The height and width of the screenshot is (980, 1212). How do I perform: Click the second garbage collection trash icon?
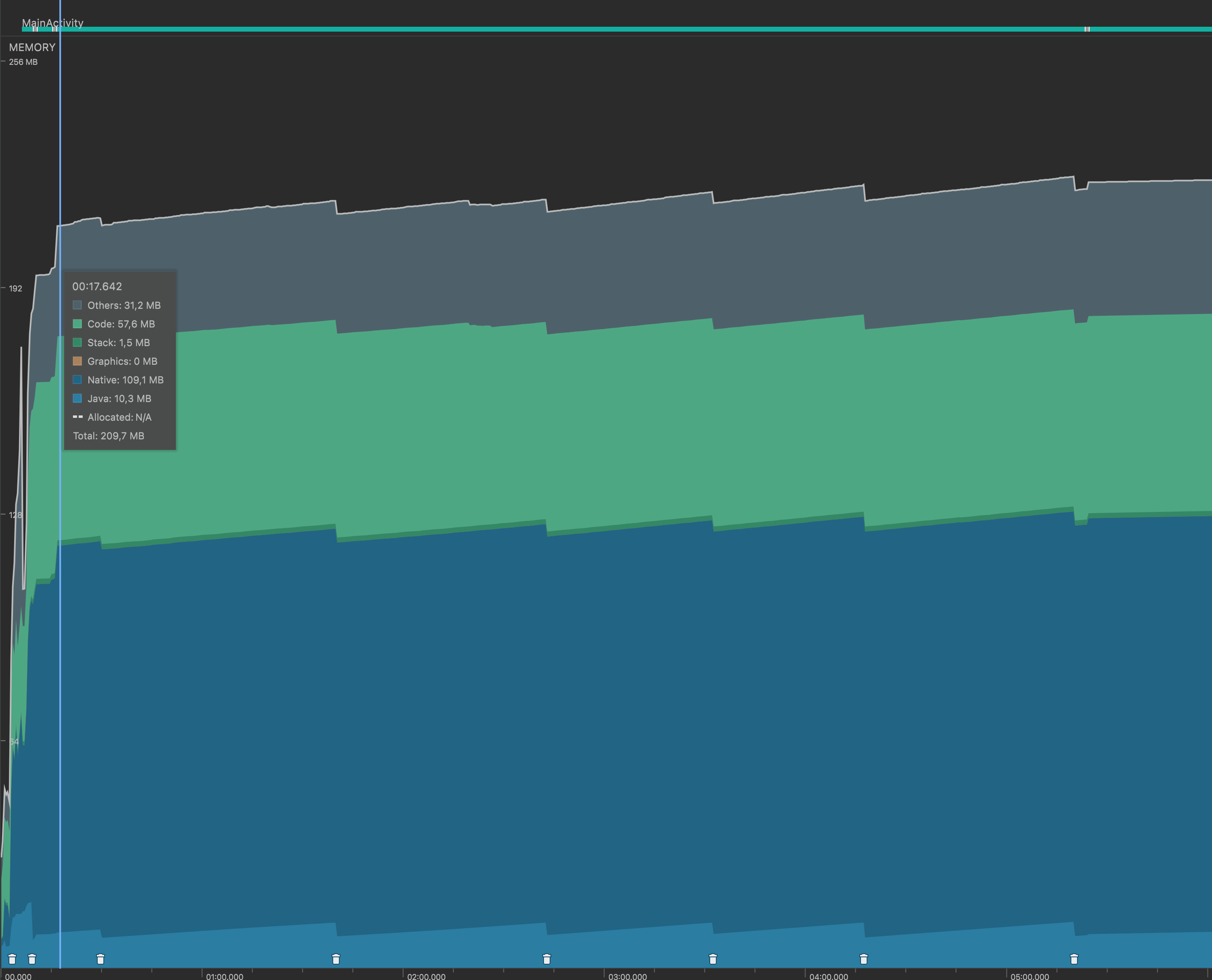[32, 959]
